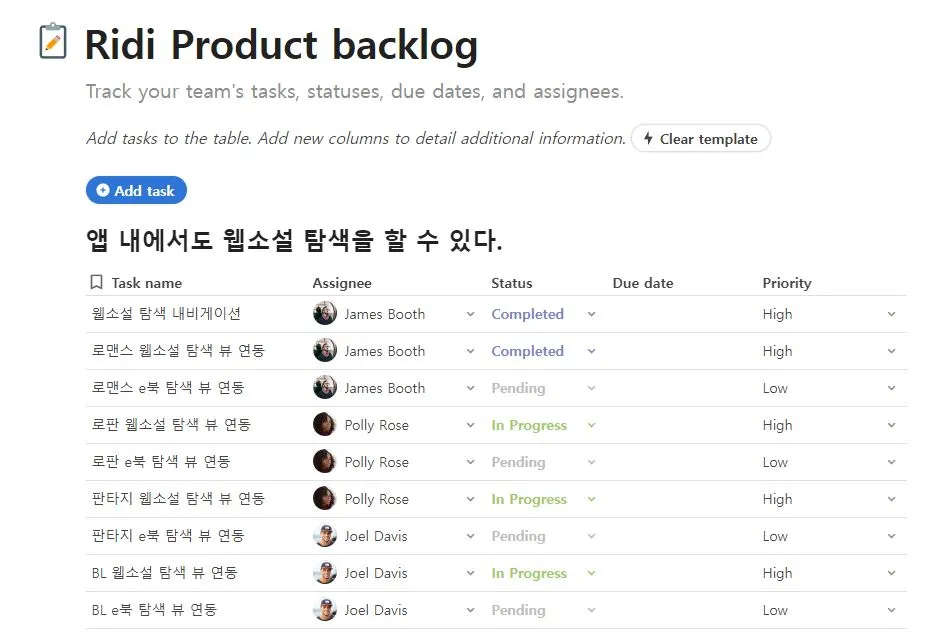Open assignee dropdown for 로맨스 웹소설 탐색 뷰 연동
The image size is (939, 635).
pos(471,351)
